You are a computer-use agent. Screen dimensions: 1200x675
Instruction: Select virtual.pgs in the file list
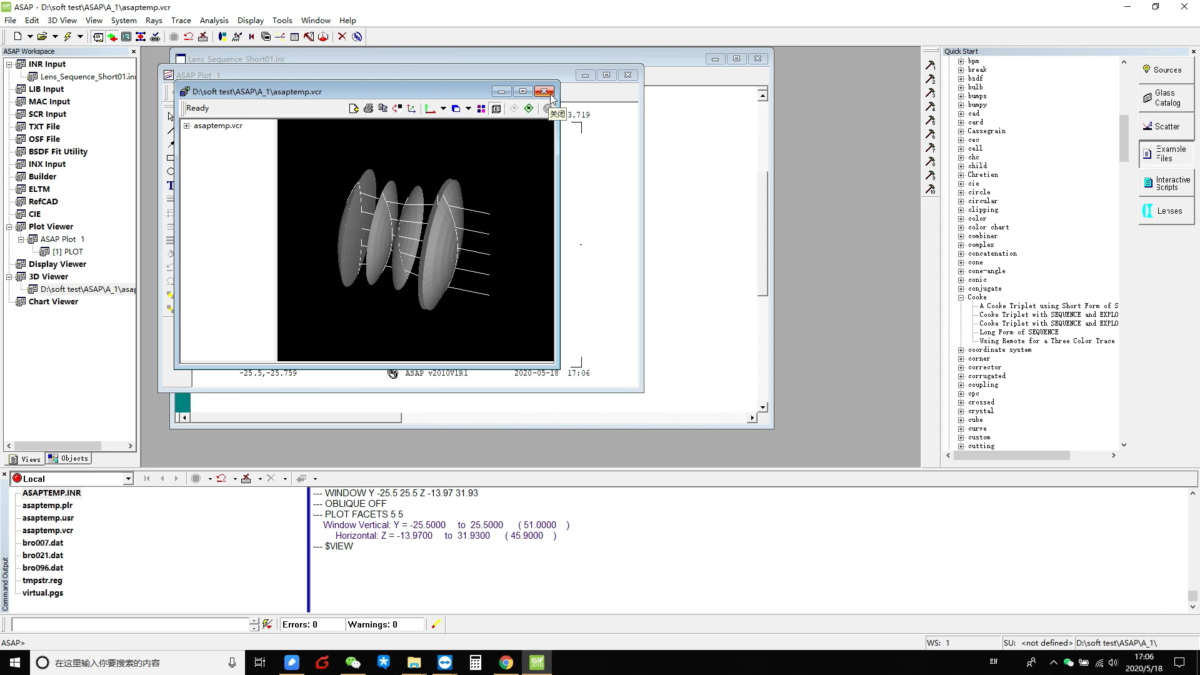click(42, 593)
